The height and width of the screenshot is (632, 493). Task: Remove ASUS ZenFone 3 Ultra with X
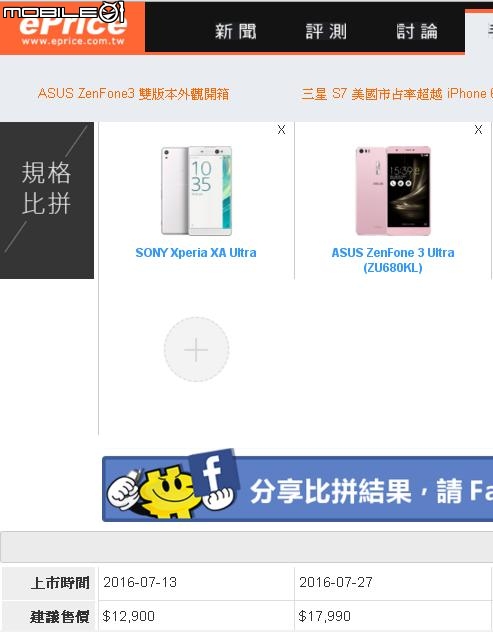point(478,129)
